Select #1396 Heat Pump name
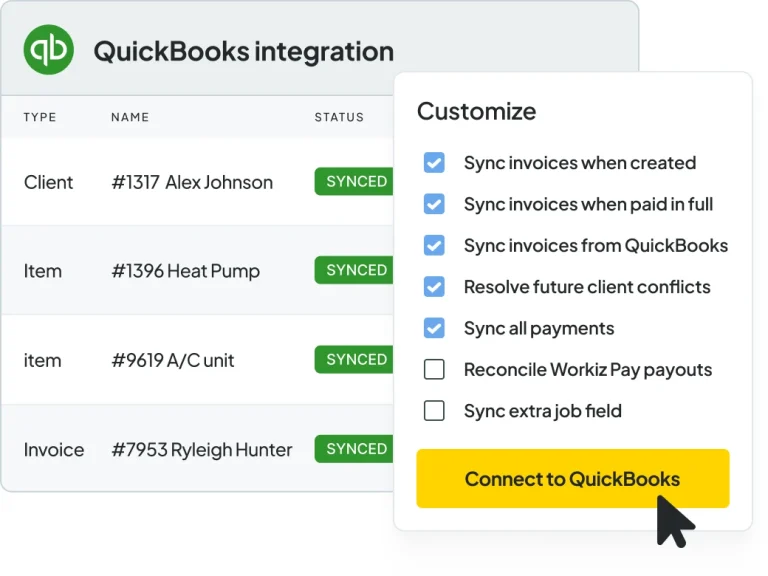This screenshot has width=768, height=576. click(186, 271)
